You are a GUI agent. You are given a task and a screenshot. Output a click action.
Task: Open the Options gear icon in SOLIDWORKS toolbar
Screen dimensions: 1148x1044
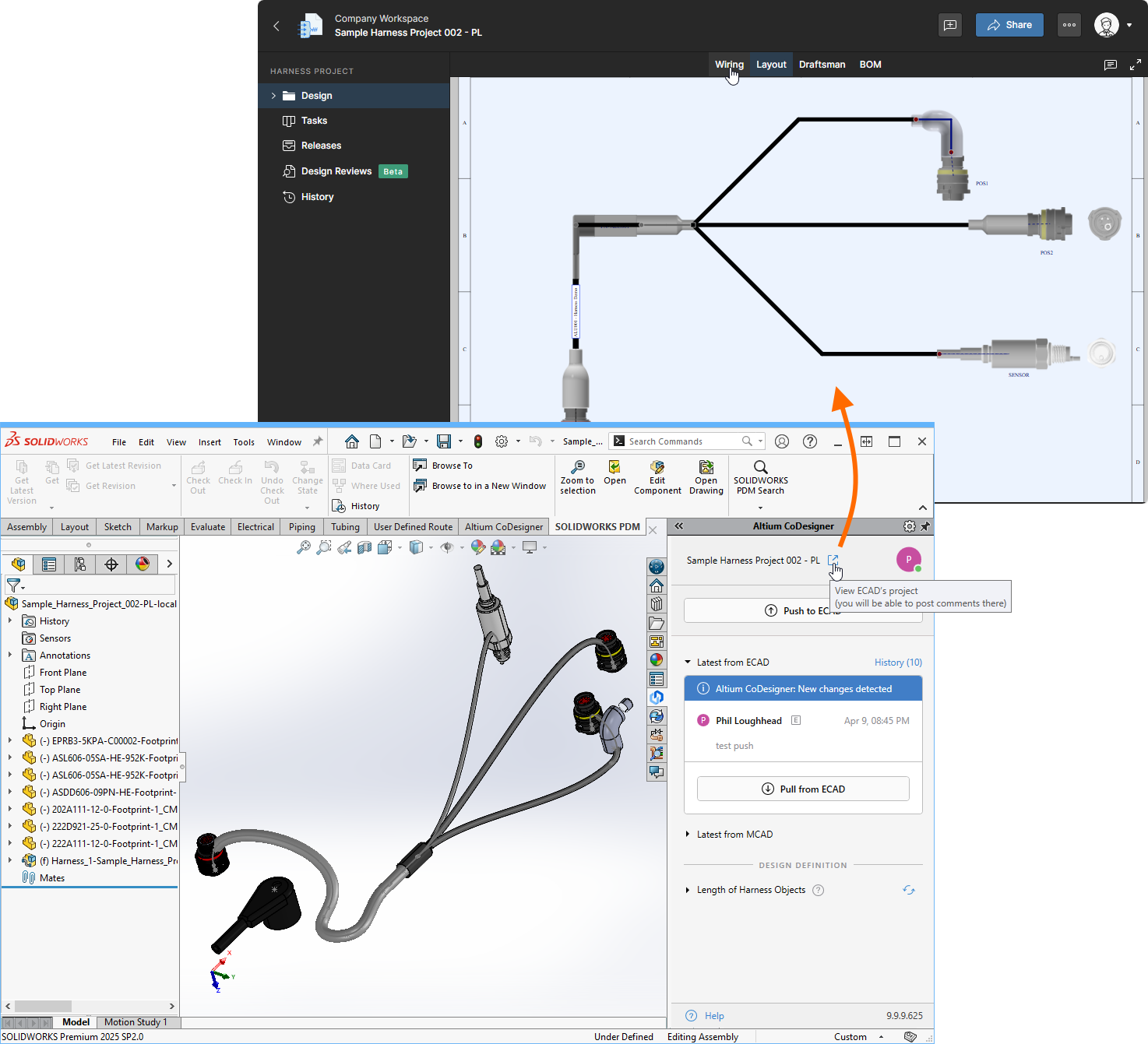click(x=502, y=441)
